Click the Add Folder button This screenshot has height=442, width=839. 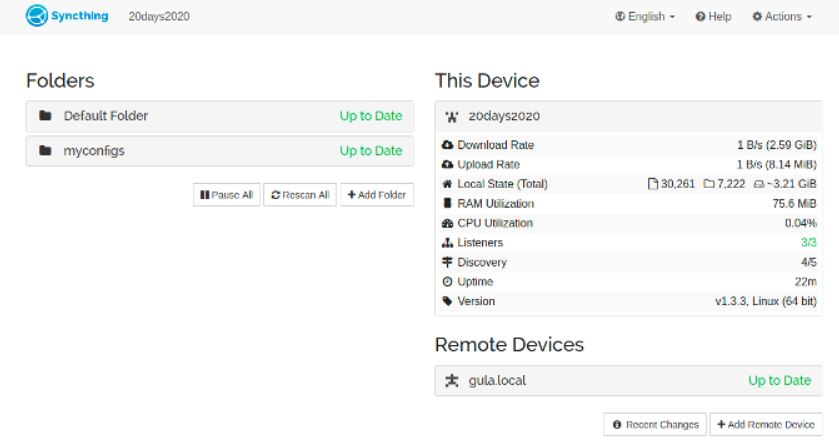point(377,195)
